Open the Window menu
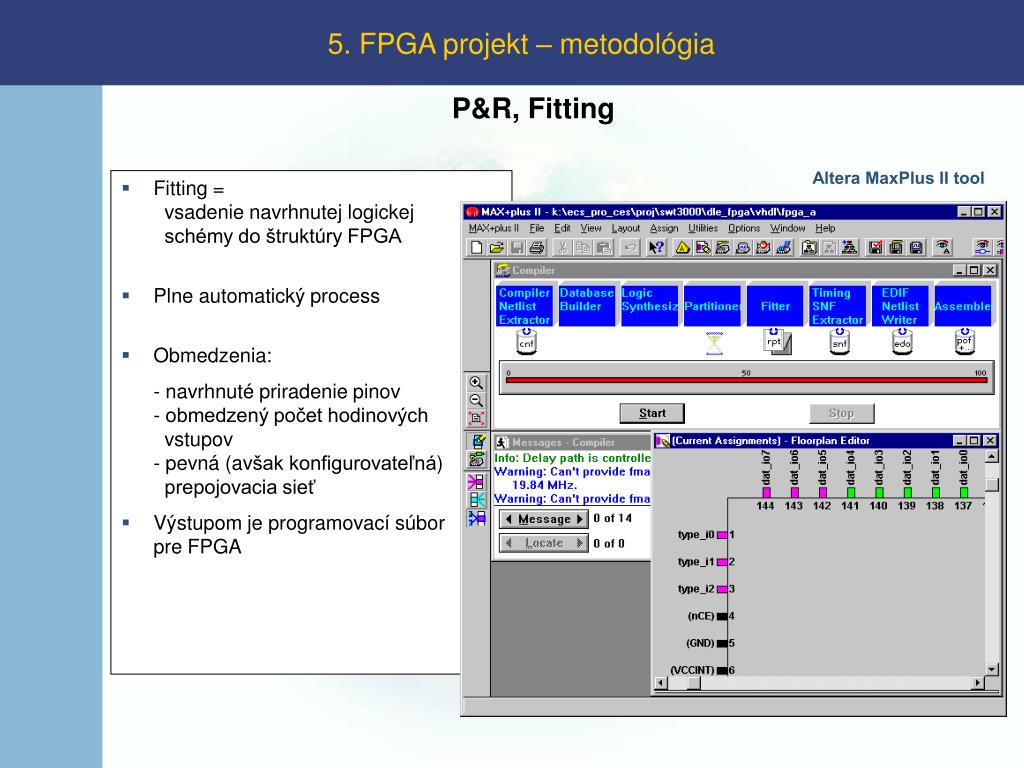1024x768 pixels. (788, 228)
